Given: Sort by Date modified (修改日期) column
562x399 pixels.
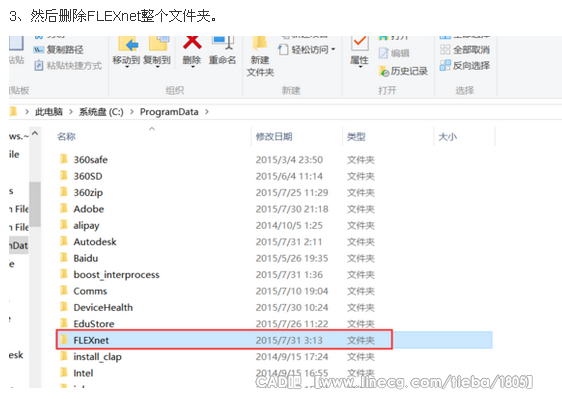Looking at the screenshot, I should point(274,137).
